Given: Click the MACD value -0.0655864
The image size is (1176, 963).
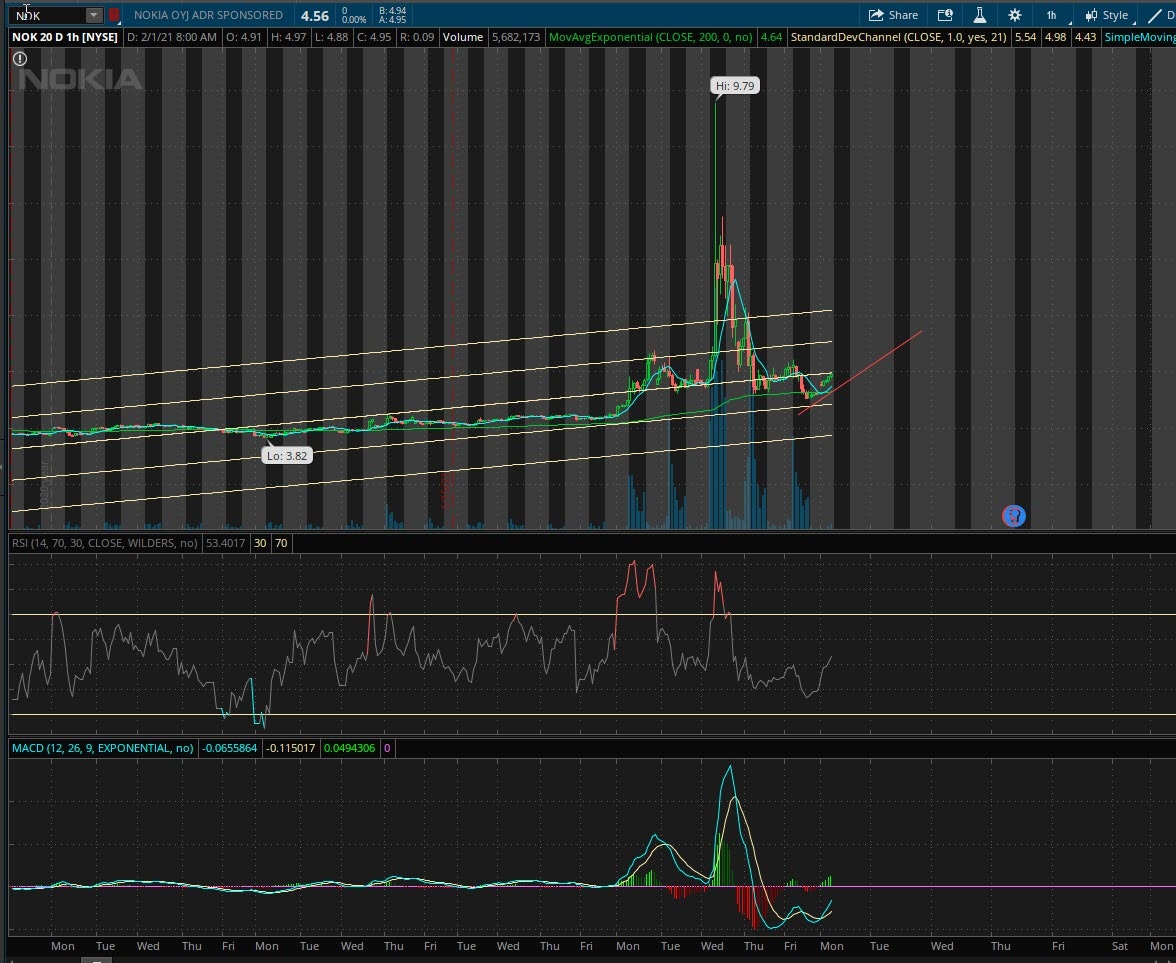Looking at the screenshot, I should coord(230,748).
